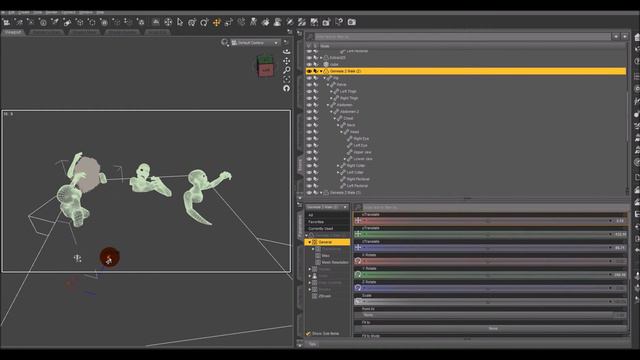Click the Y Rotate slider rotate icon

coord(358,275)
